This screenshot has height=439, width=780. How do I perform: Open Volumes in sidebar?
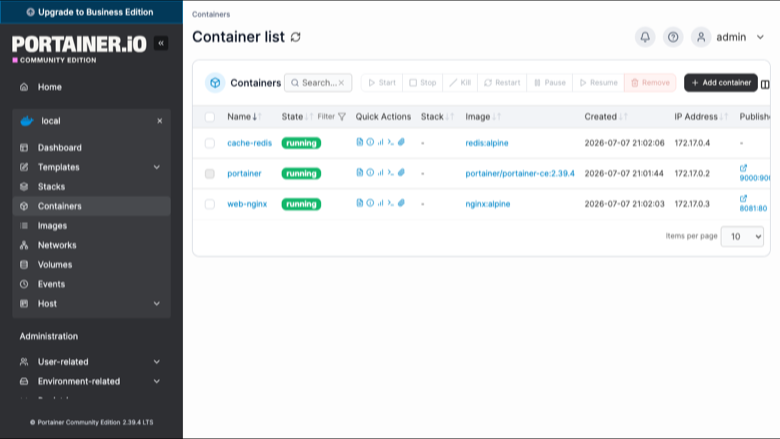click(92, 264)
